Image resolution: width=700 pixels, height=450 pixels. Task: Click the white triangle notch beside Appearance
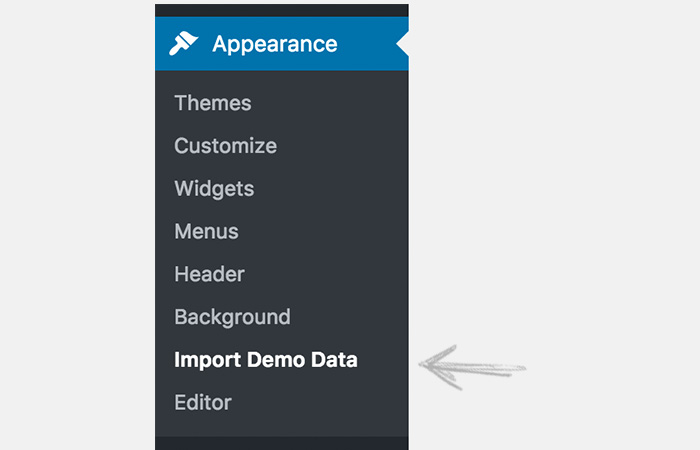[402, 44]
